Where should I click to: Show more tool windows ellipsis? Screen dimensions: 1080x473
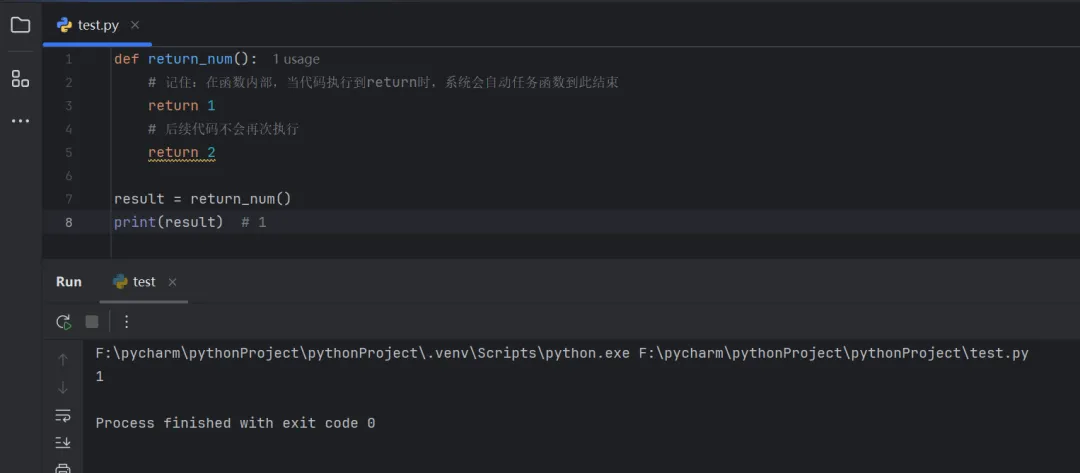coord(20,121)
